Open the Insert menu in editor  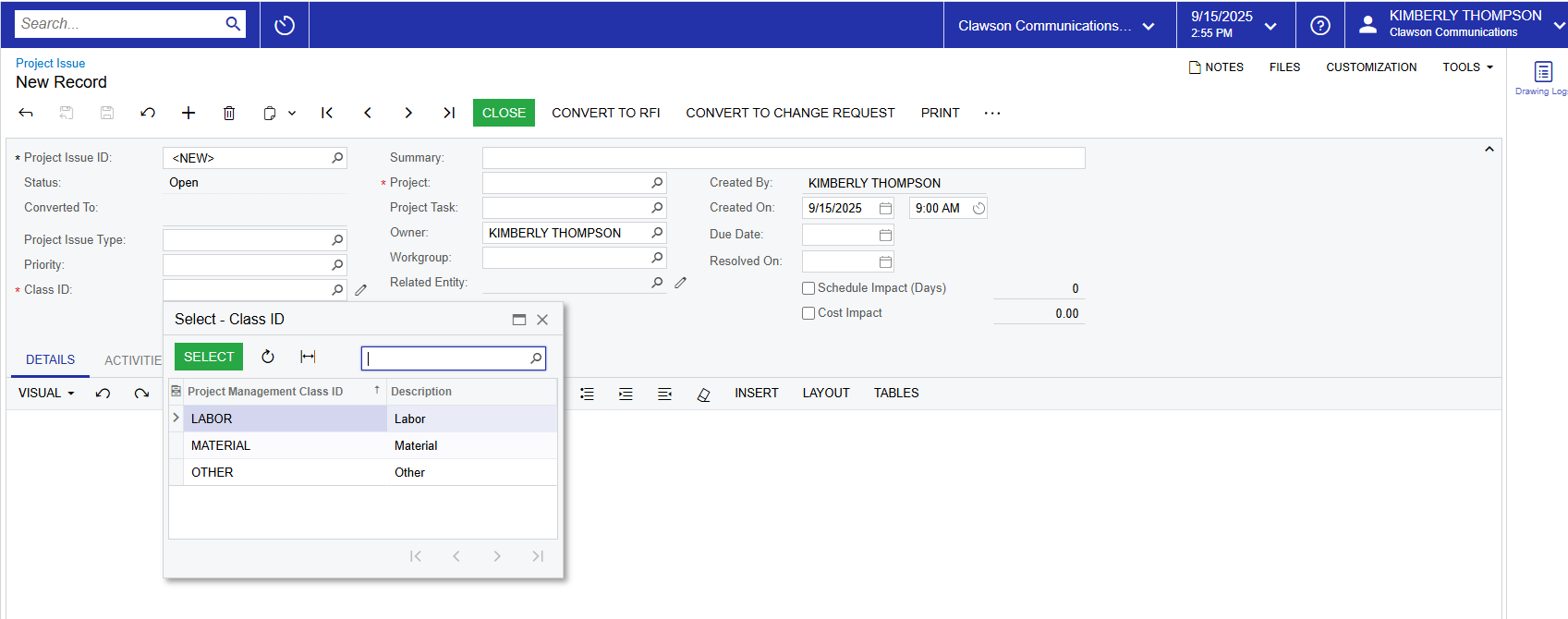click(x=756, y=394)
